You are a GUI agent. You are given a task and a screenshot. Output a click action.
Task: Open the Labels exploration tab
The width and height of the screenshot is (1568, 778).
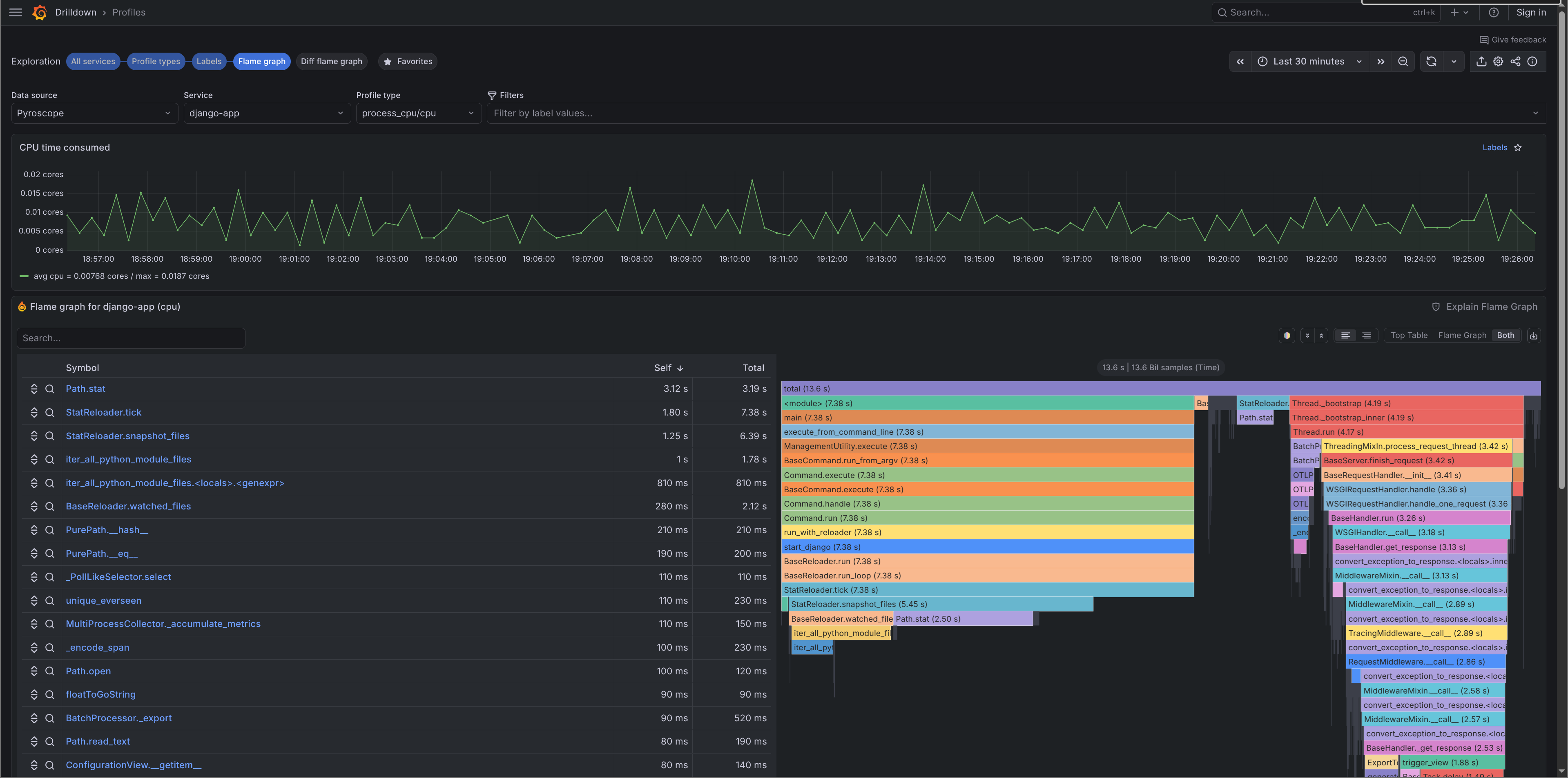(209, 61)
